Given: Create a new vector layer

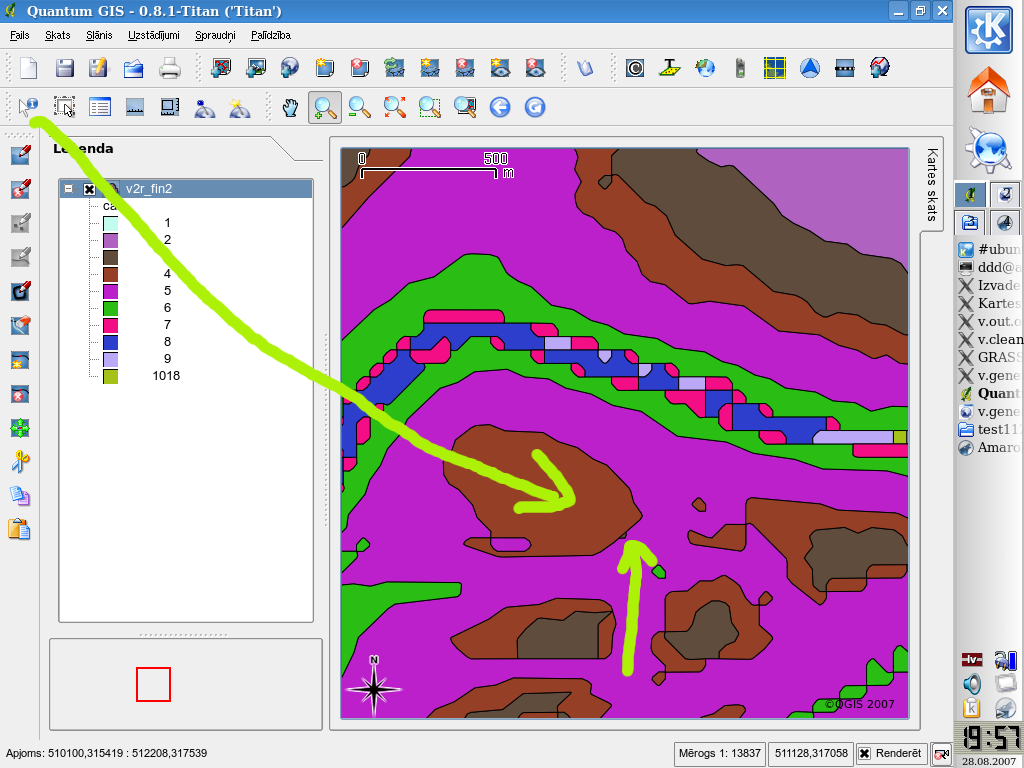Looking at the screenshot, I should [325, 68].
